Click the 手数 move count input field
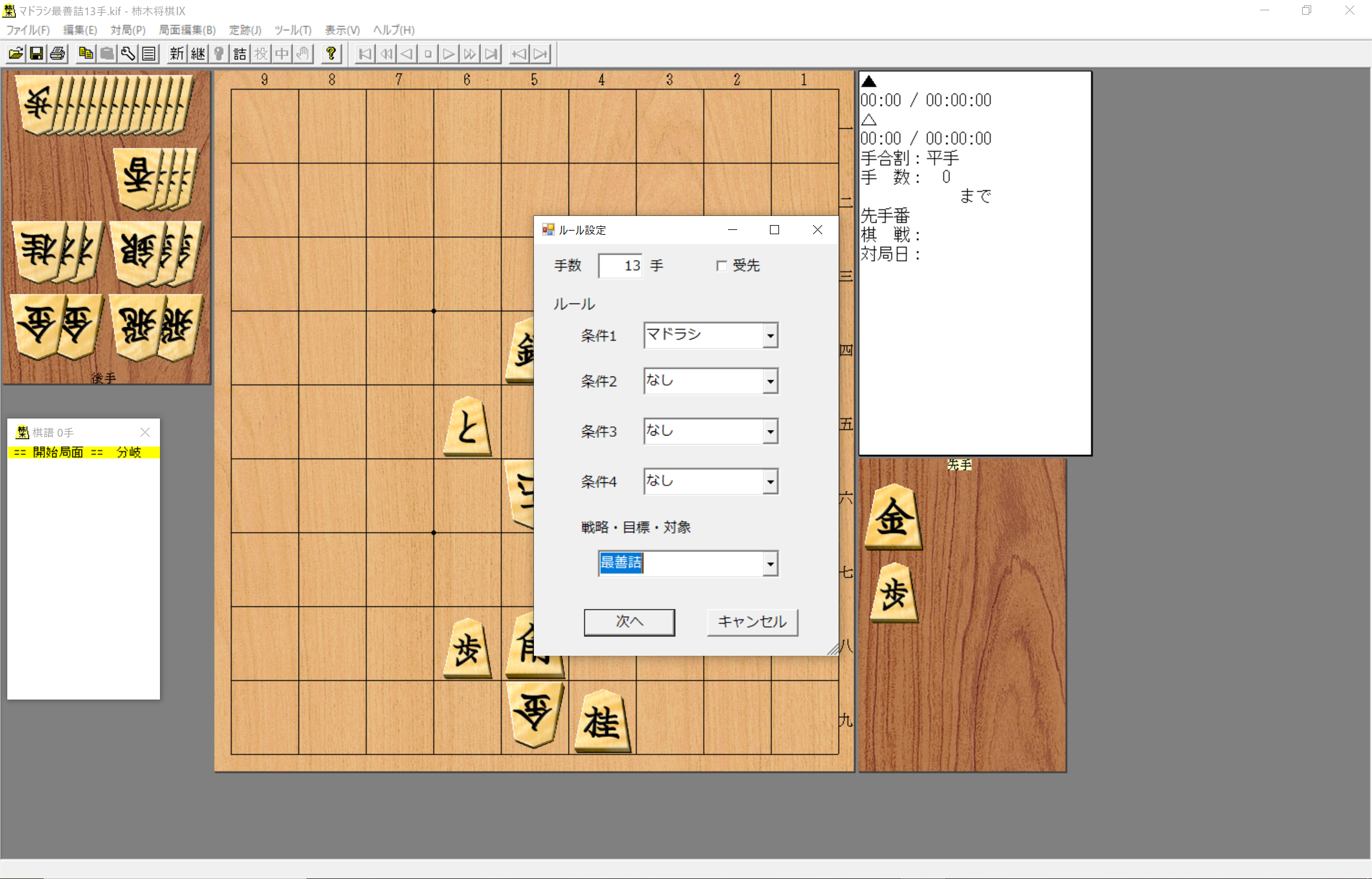 pos(620,266)
